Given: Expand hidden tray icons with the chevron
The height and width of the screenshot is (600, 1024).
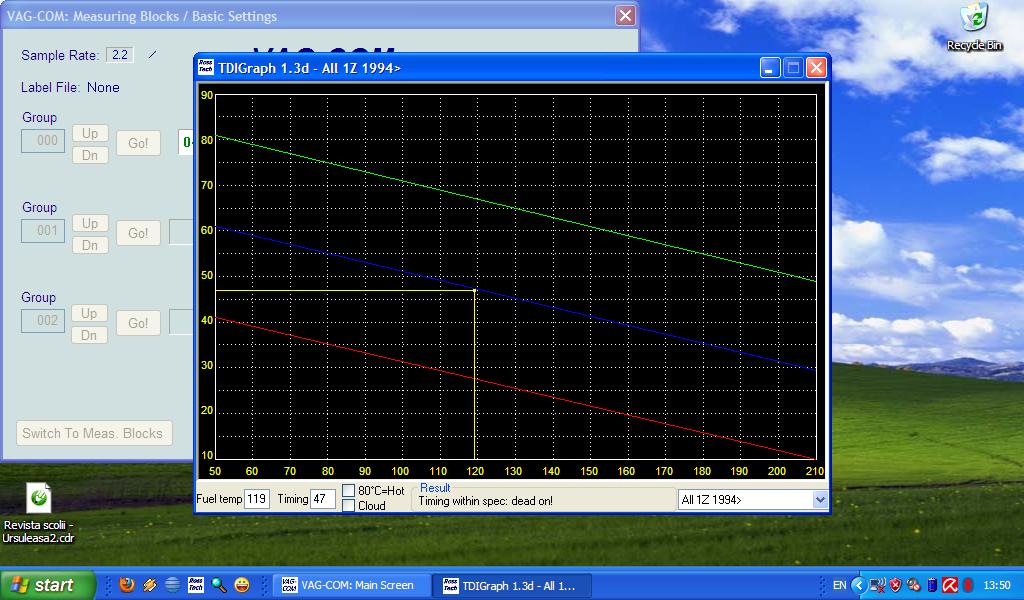Looking at the screenshot, I should click(x=859, y=585).
